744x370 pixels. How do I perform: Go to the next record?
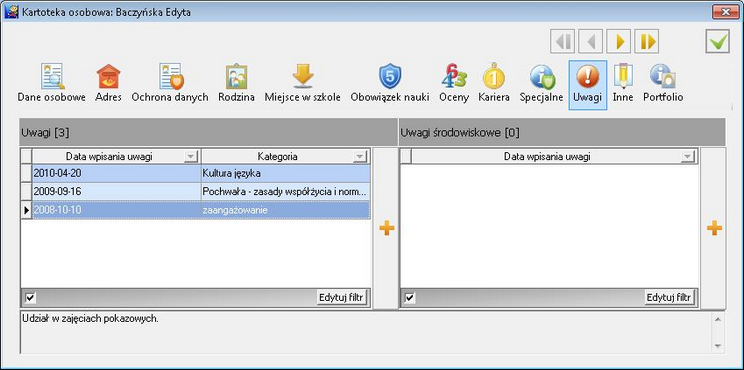coord(619,42)
